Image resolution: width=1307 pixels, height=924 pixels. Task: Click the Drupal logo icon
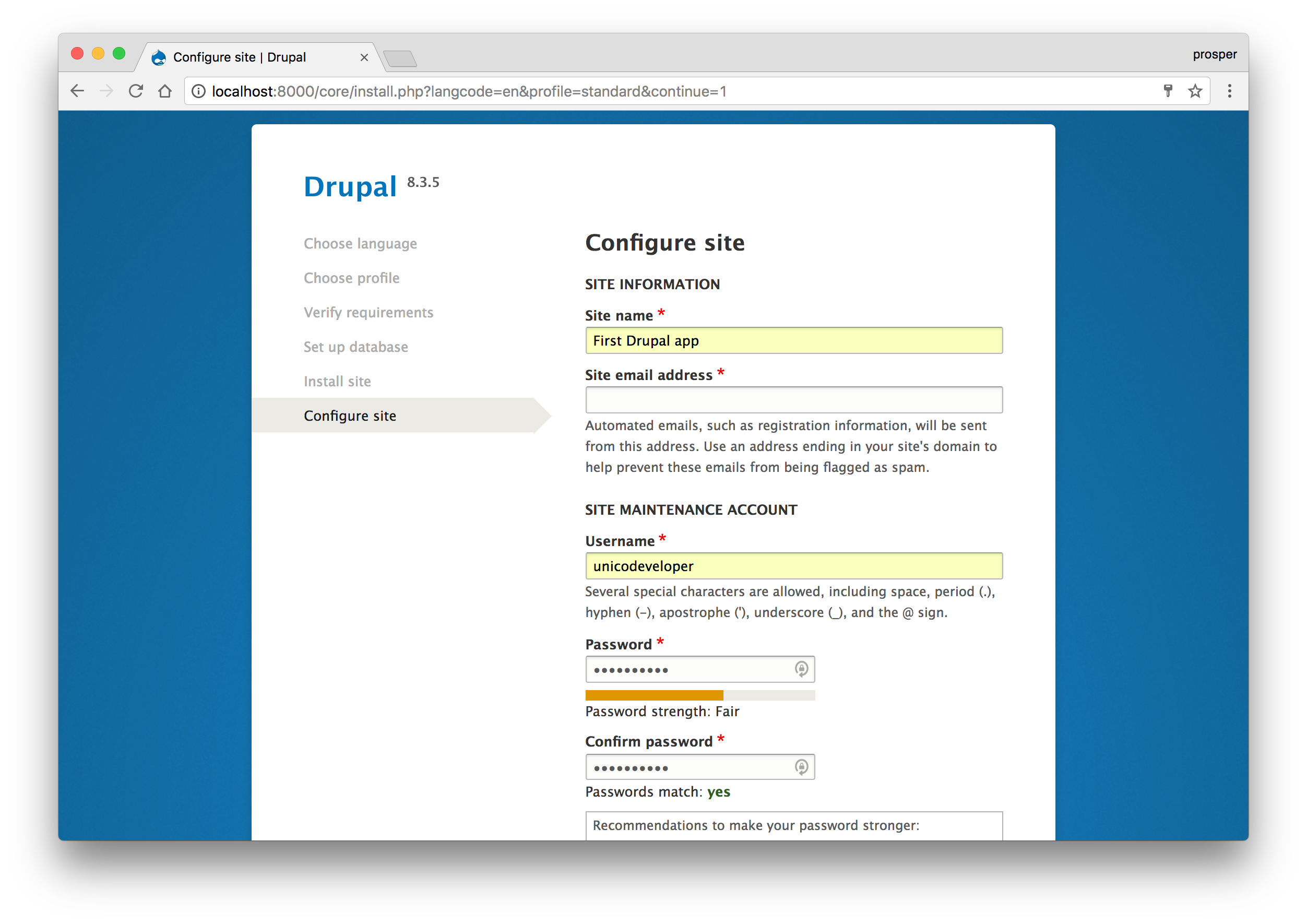pyautogui.click(x=160, y=56)
